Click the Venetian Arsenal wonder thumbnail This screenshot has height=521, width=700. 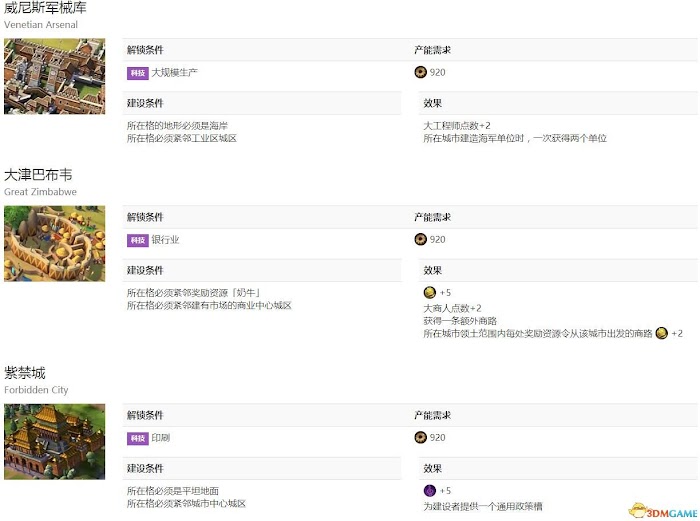pyautogui.click(x=54, y=76)
